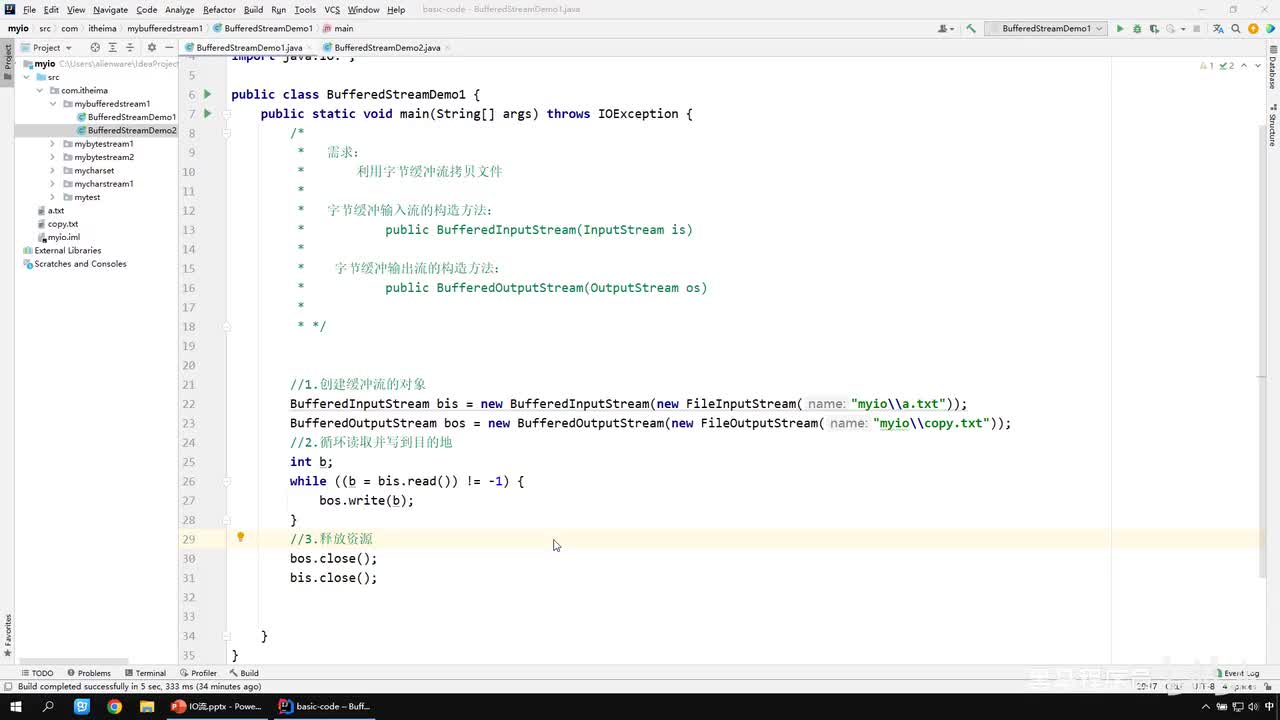This screenshot has width=1280, height=720.
Task: Click the run gutter icon beside the class declaration
Action: [x=207, y=94]
